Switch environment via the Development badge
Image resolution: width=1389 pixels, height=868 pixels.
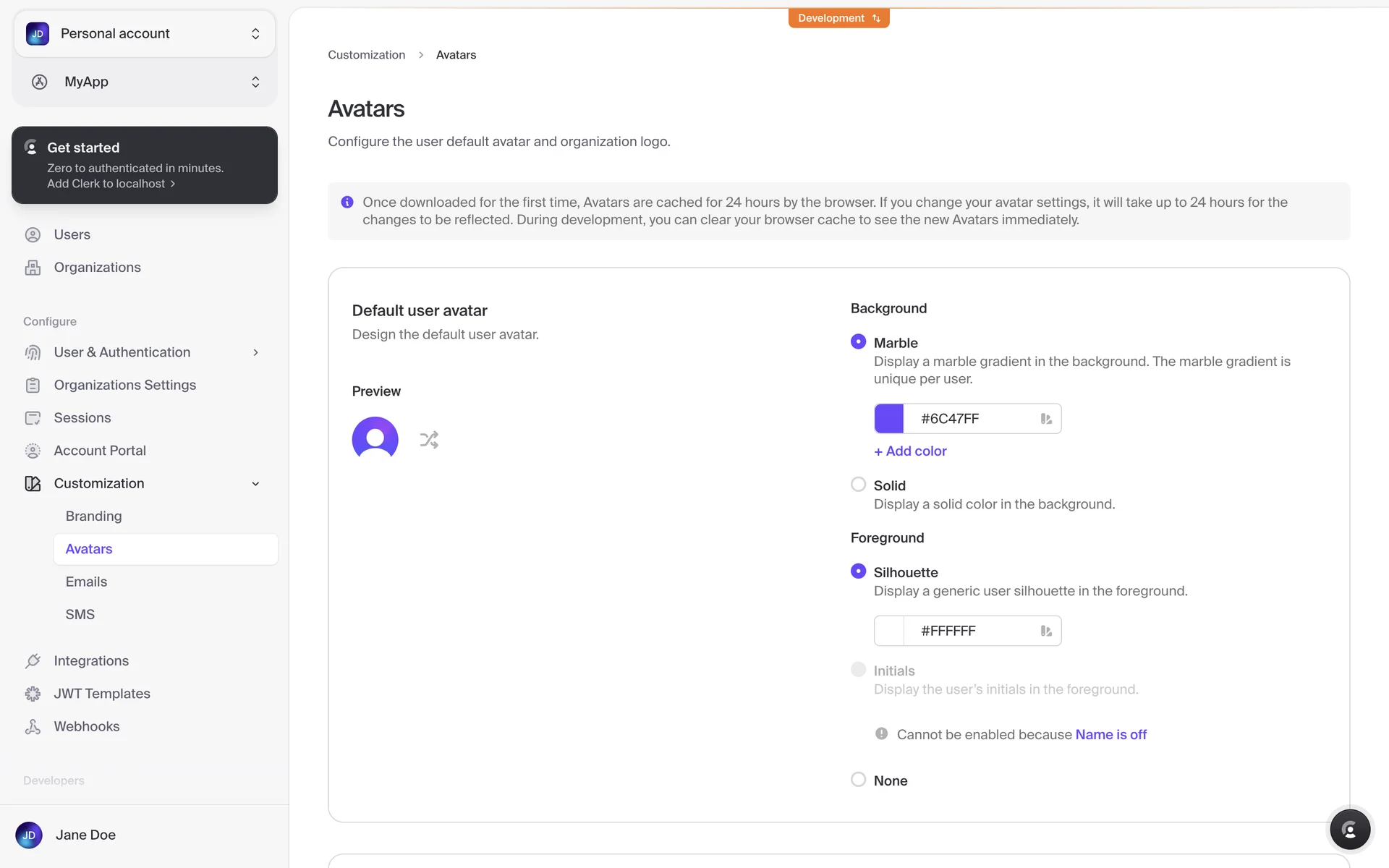coord(838,18)
